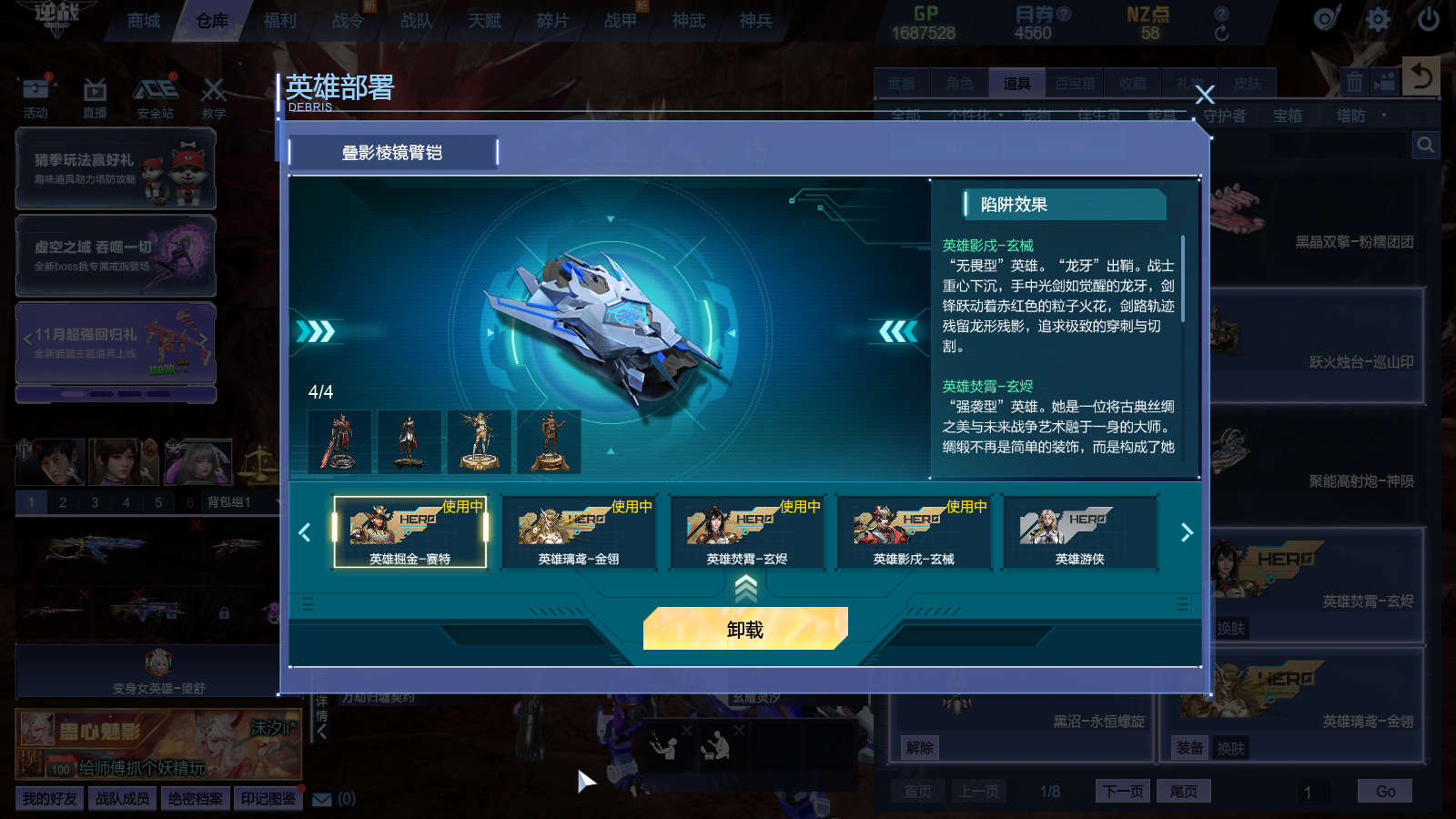Click the 教学 crossed swords icon
Screen dimensions: 1456x819
[213, 91]
